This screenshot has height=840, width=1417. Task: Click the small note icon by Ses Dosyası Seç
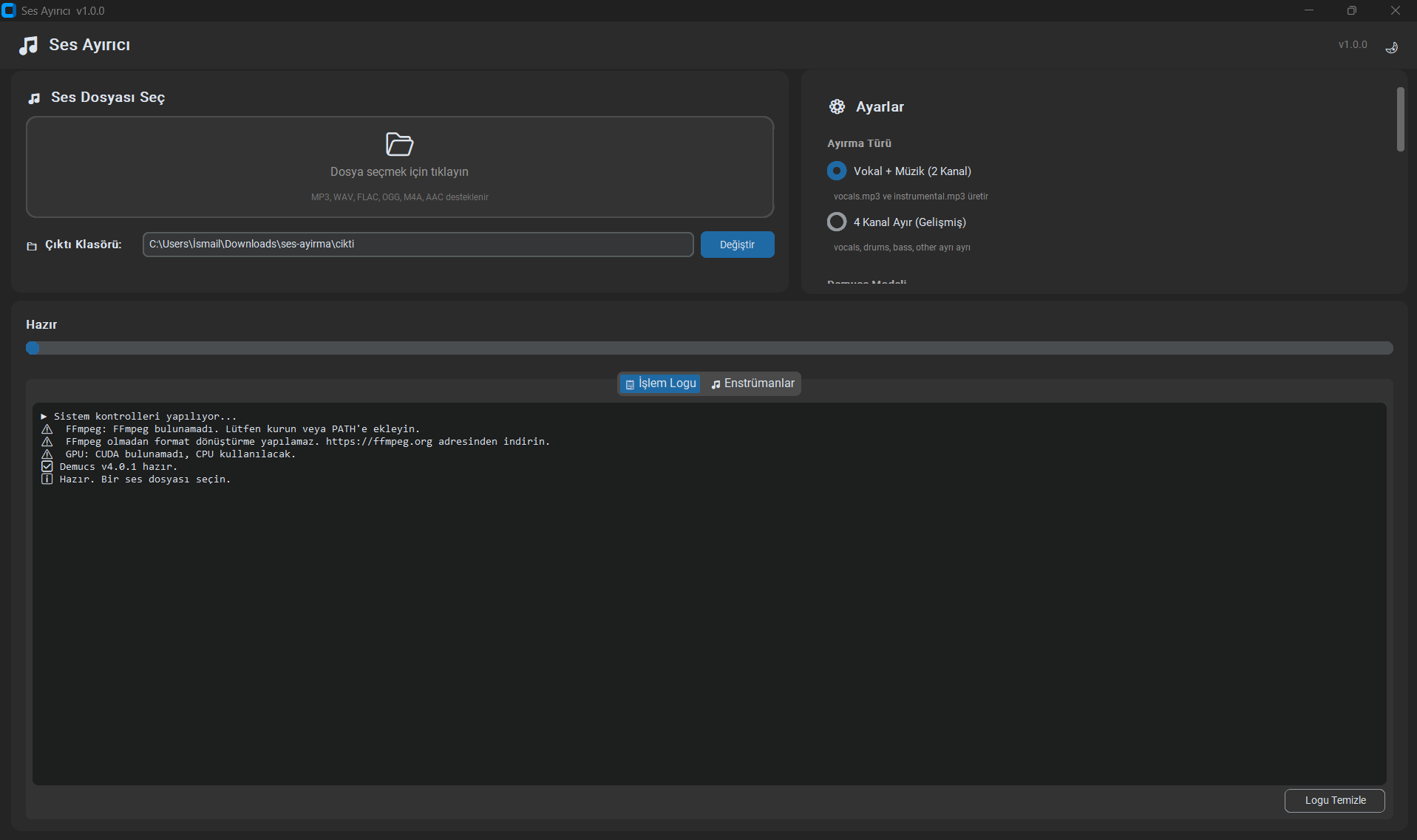tap(34, 98)
